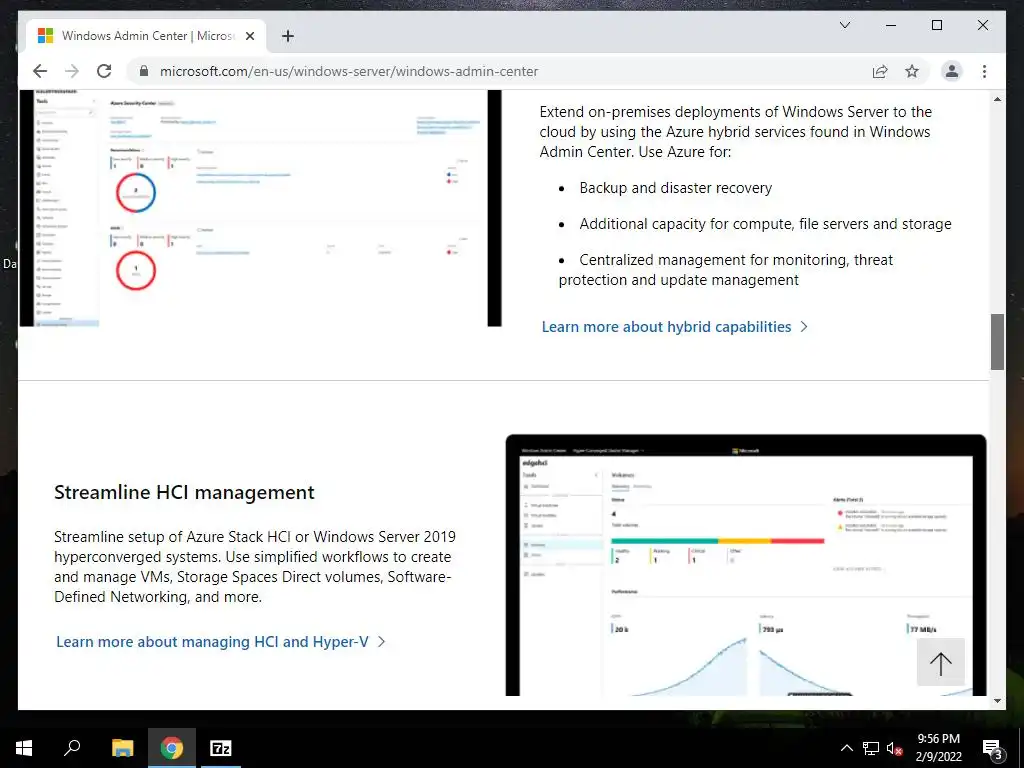Open the network status tray icon
The width and height of the screenshot is (1024, 768).
pyautogui.click(x=871, y=748)
